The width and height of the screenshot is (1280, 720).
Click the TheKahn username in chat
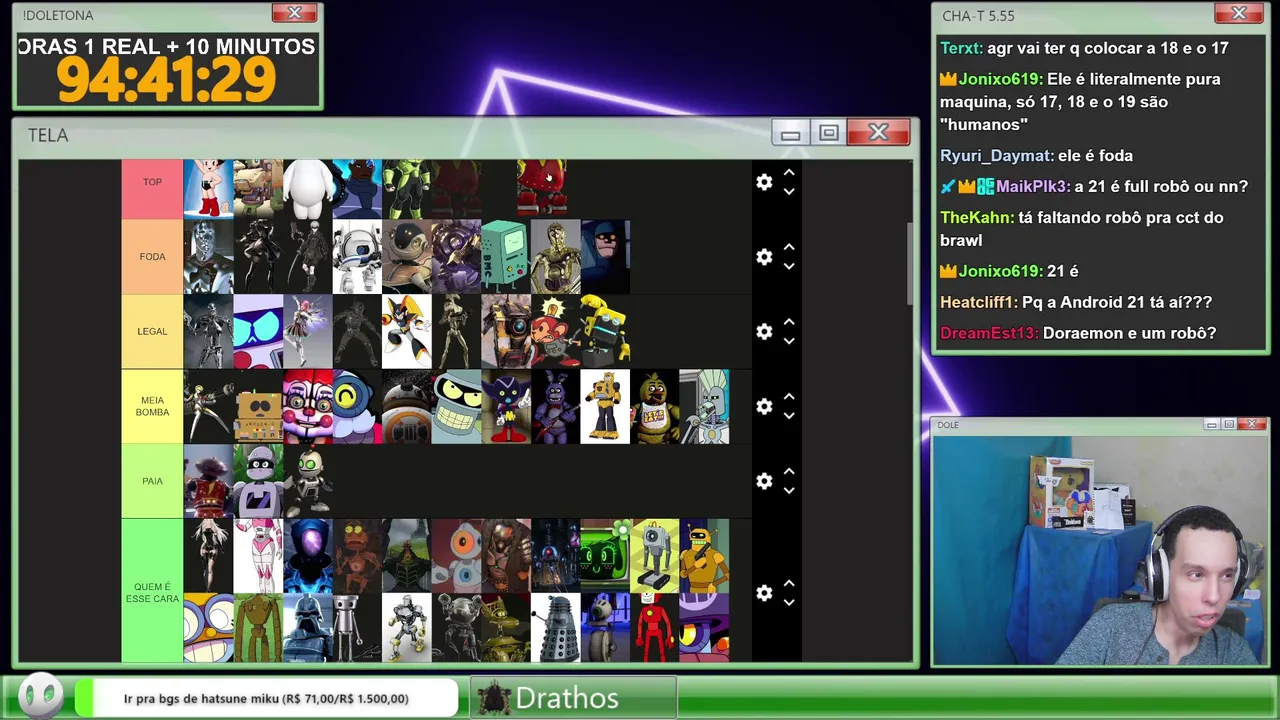click(976, 218)
